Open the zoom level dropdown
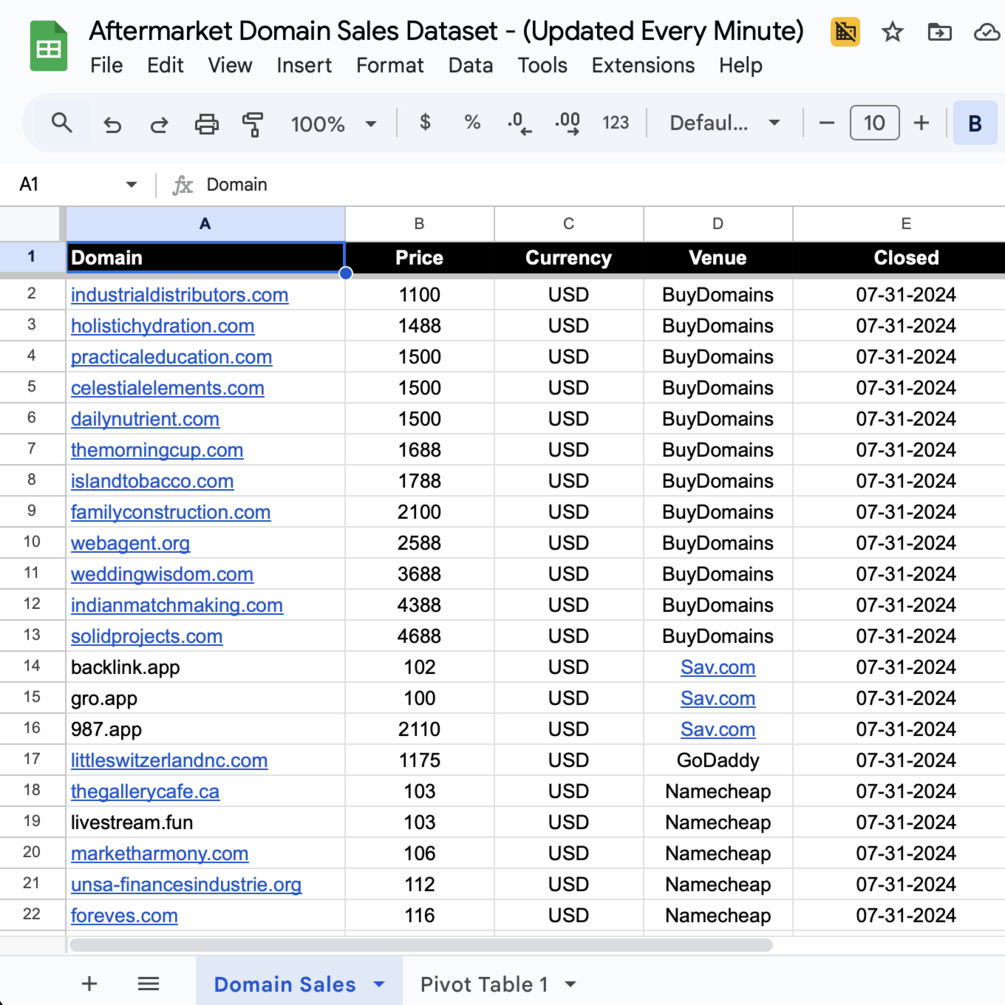The image size is (1005, 1005). click(333, 124)
